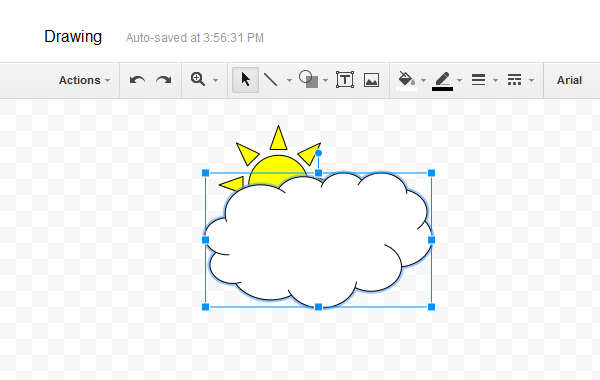The image size is (600, 380).
Task: Open the Shape tool
Action: 308,79
